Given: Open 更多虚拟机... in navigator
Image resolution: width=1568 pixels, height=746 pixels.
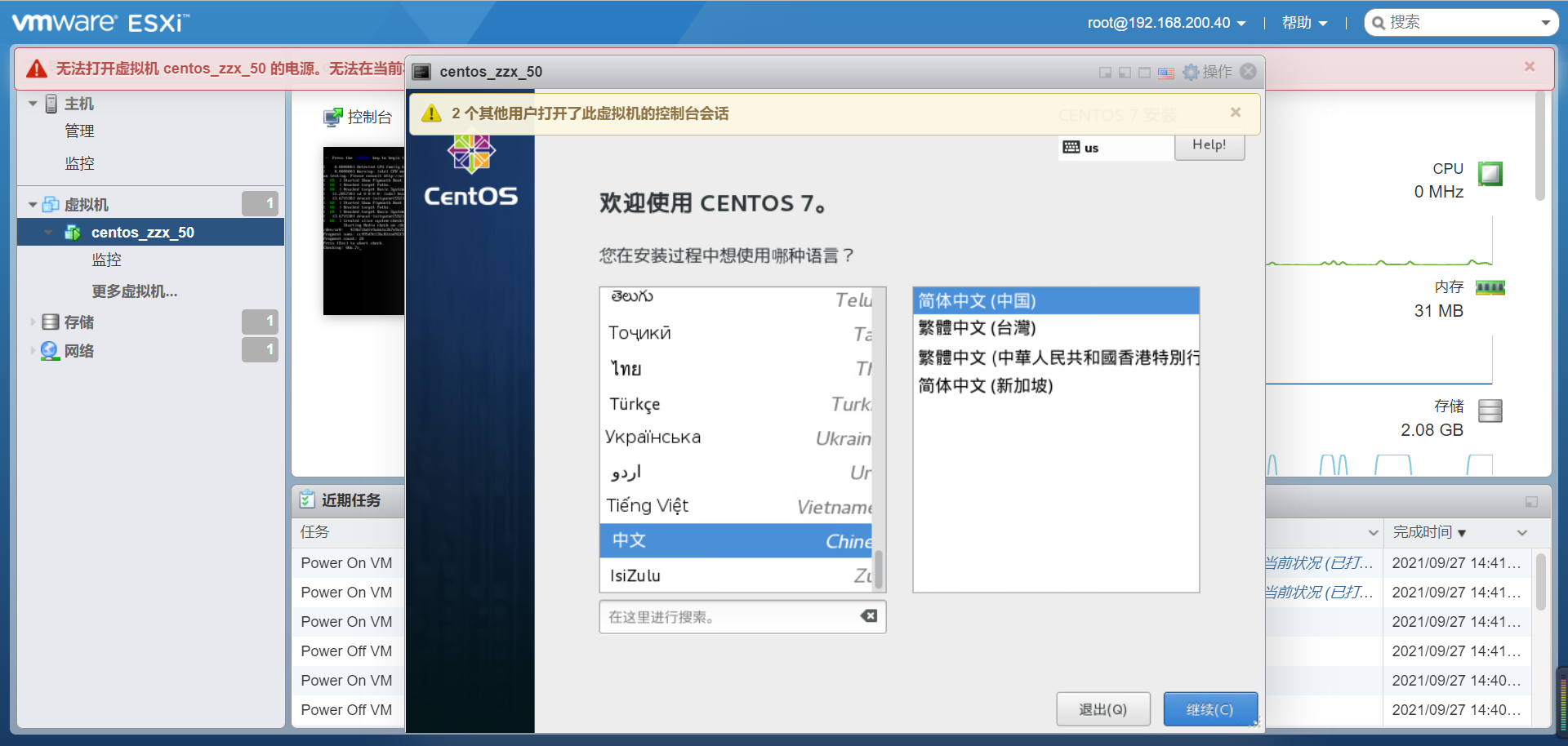Looking at the screenshot, I should point(134,291).
